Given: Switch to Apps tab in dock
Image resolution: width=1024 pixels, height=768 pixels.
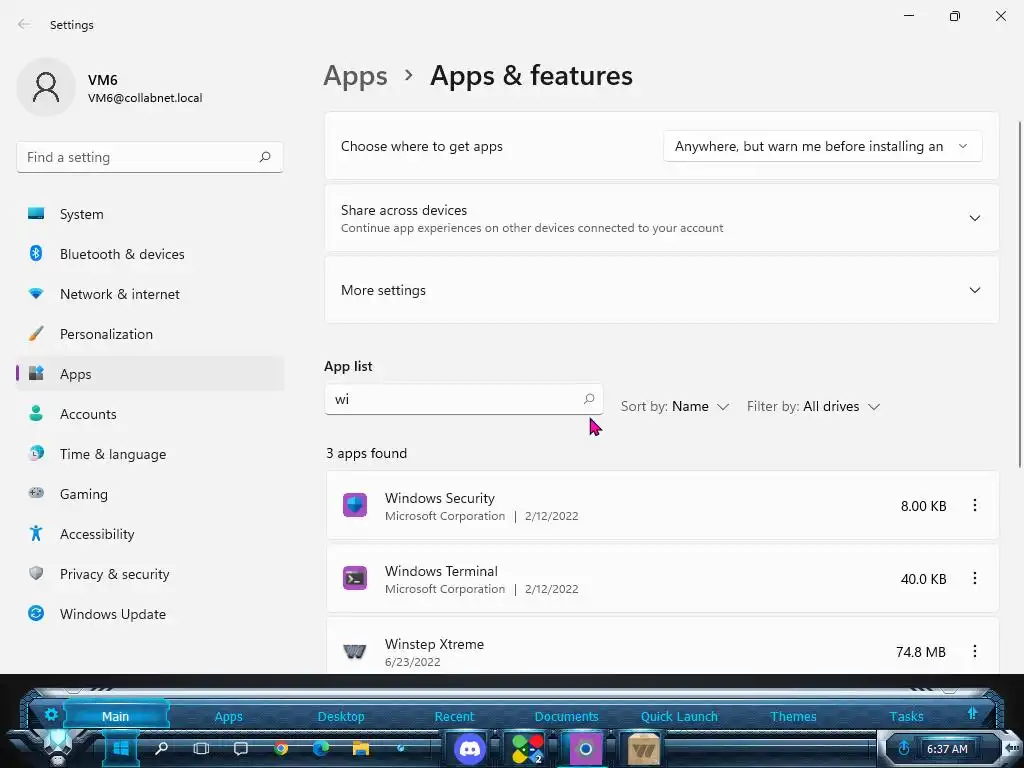Looking at the screenshot, I should (x=229, y=716).
